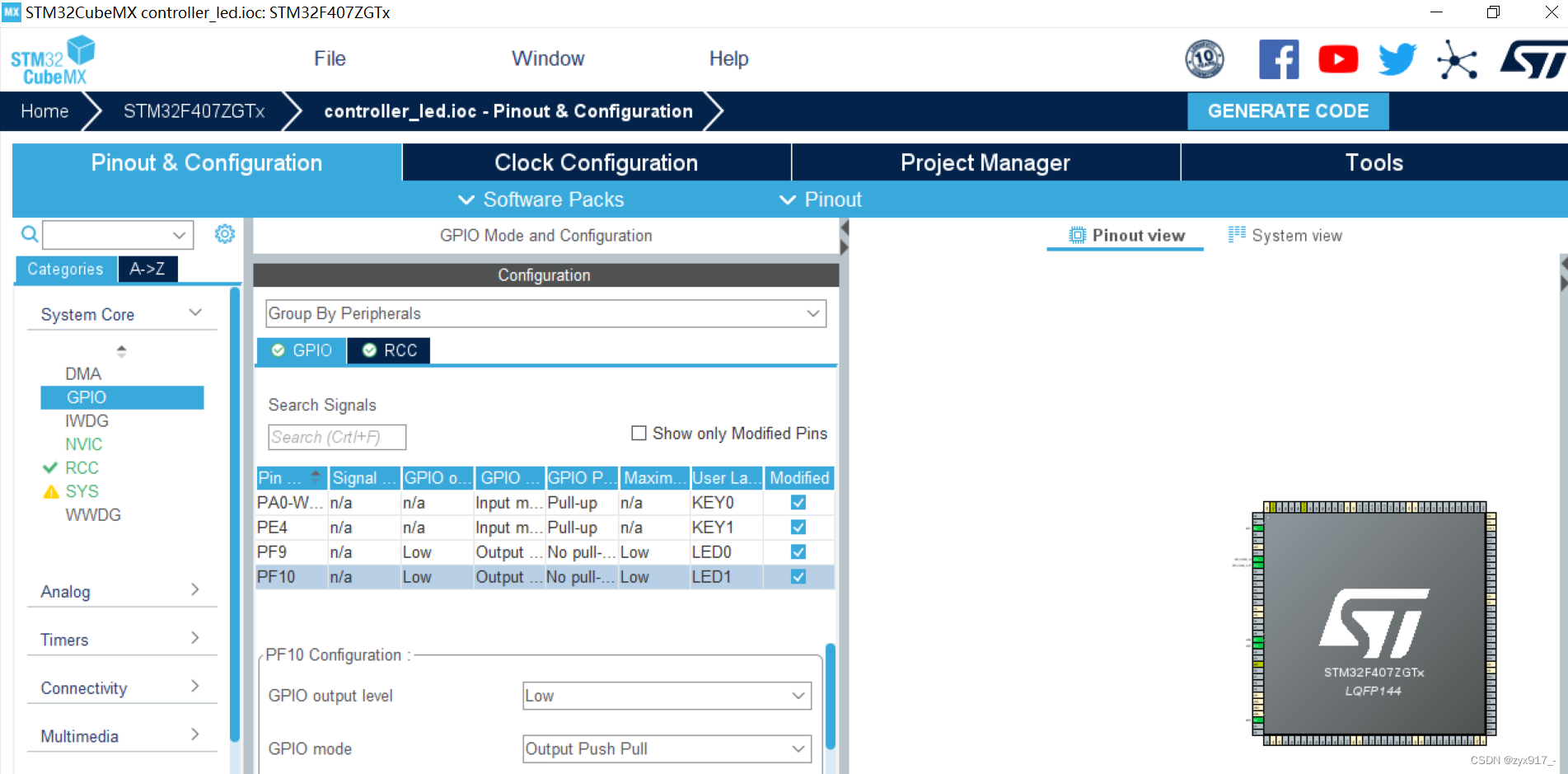Click the list order up/down arrows
Image resolution: width=1568 pixels, height=774 pixels.
(121, 351)
